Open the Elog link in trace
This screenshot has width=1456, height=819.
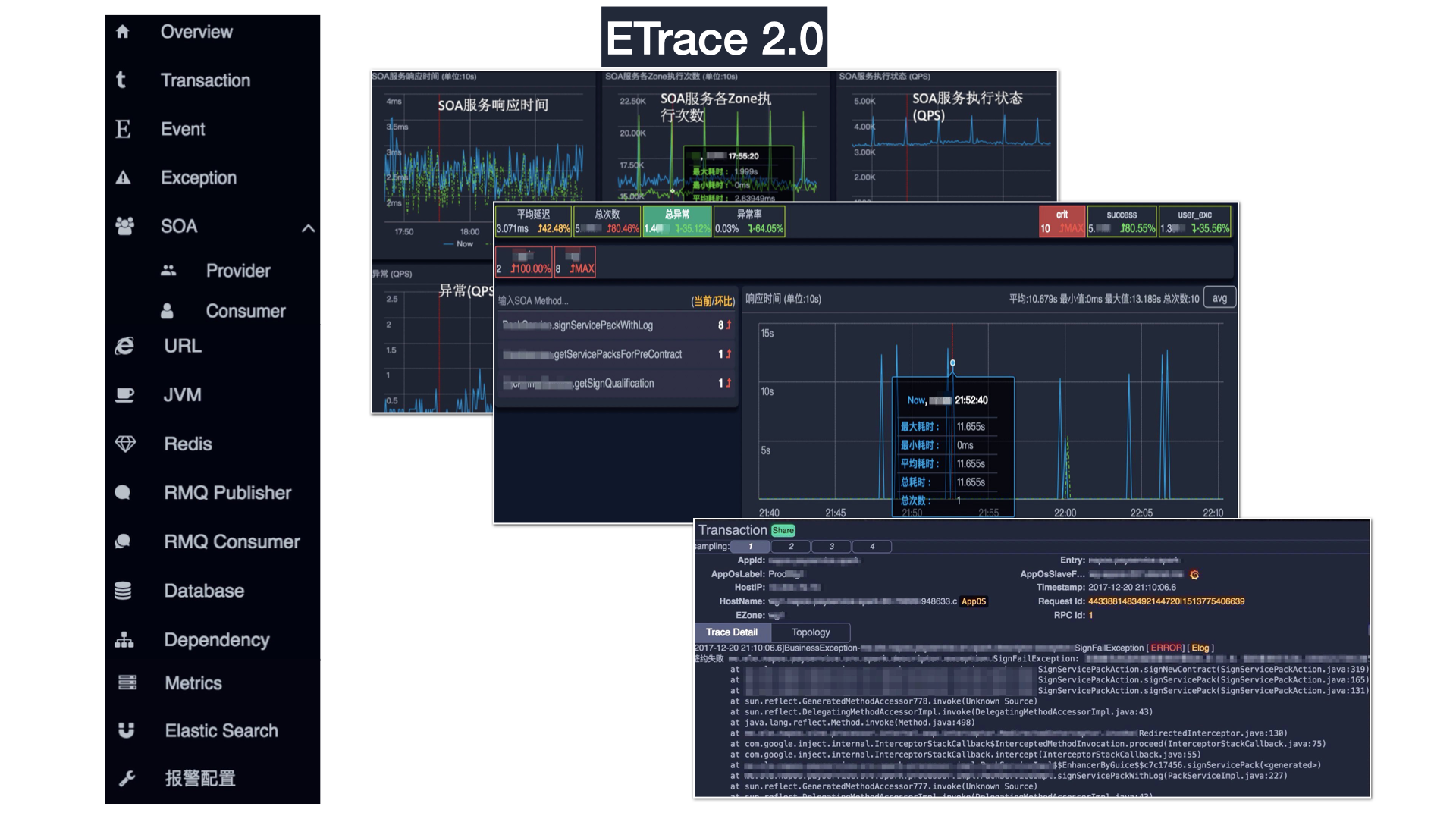[x=1200, y=648]
